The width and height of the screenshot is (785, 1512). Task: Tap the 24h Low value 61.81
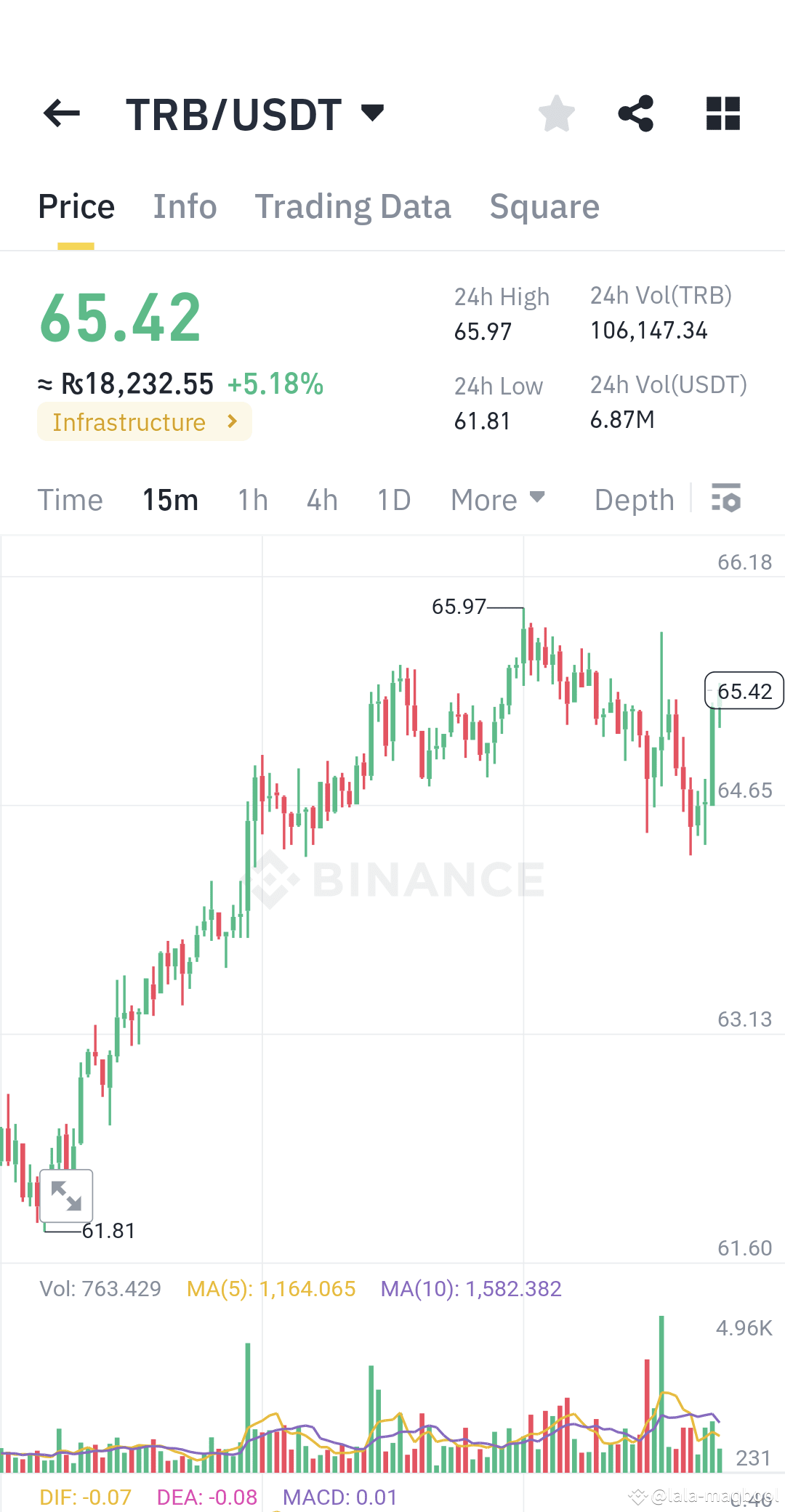coord(482,420)
